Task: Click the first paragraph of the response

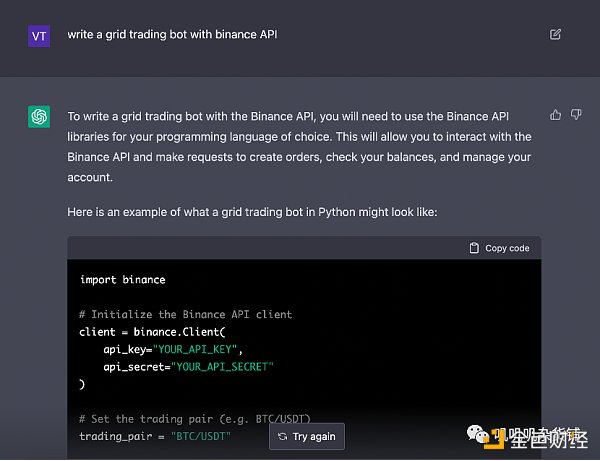Action: [x=299, y=147]
